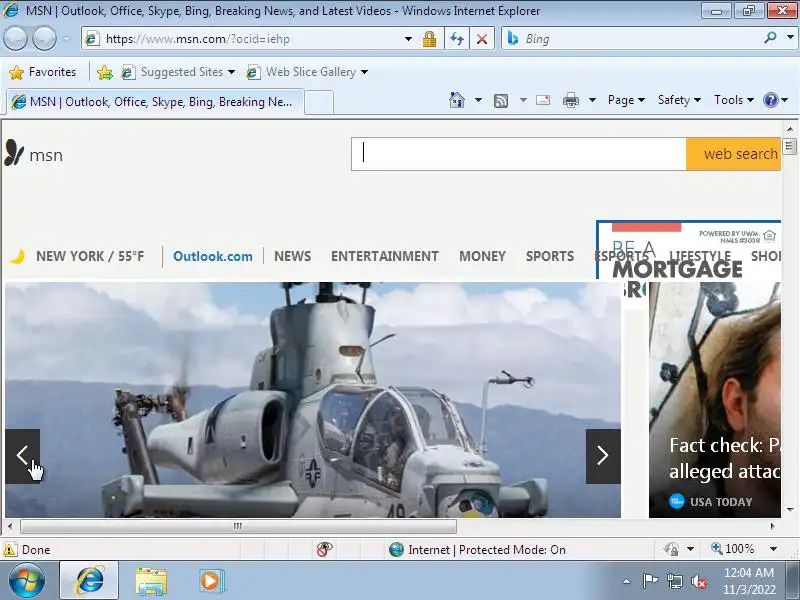Open the search provider dropdown arrow
800x600 pixels.
click(790, 38)
